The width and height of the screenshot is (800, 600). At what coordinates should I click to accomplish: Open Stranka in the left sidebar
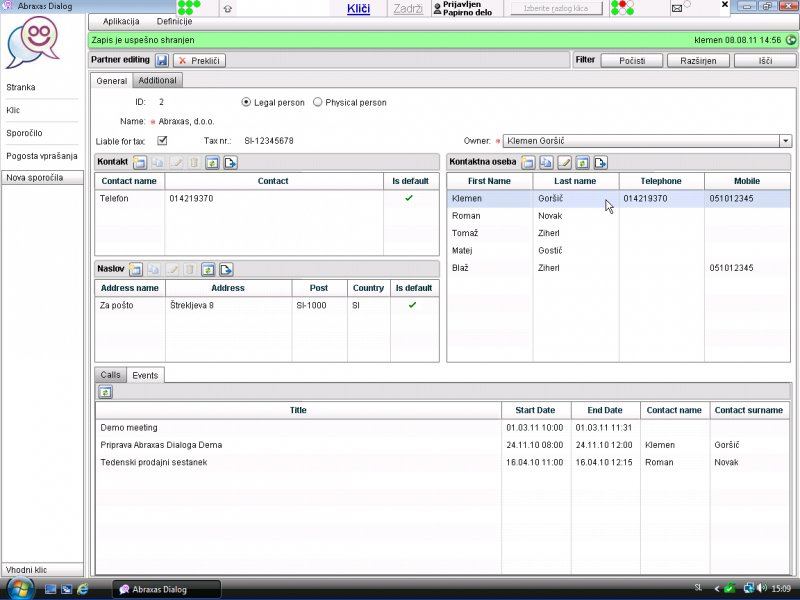21,87
